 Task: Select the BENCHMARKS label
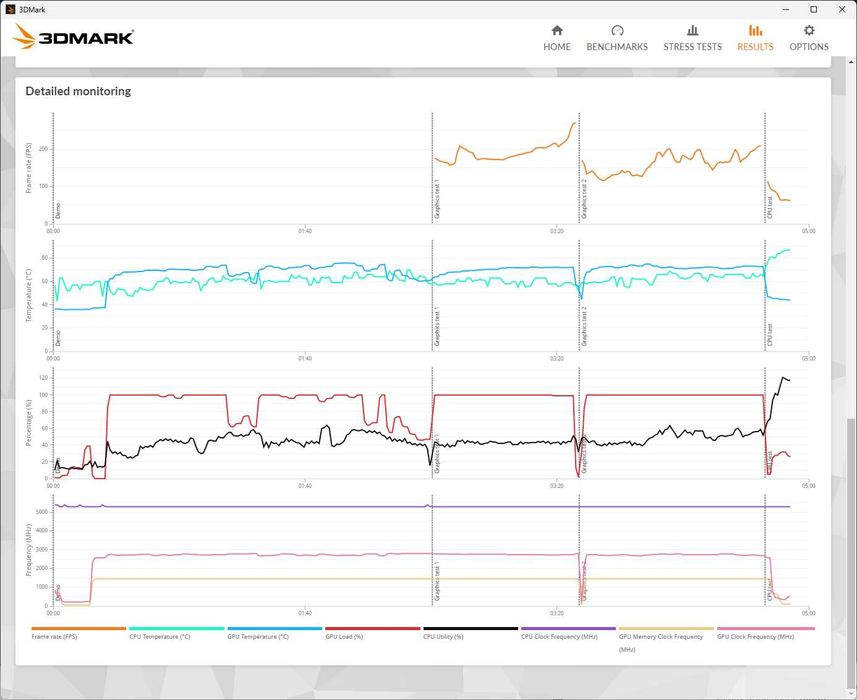click(617, 47)
